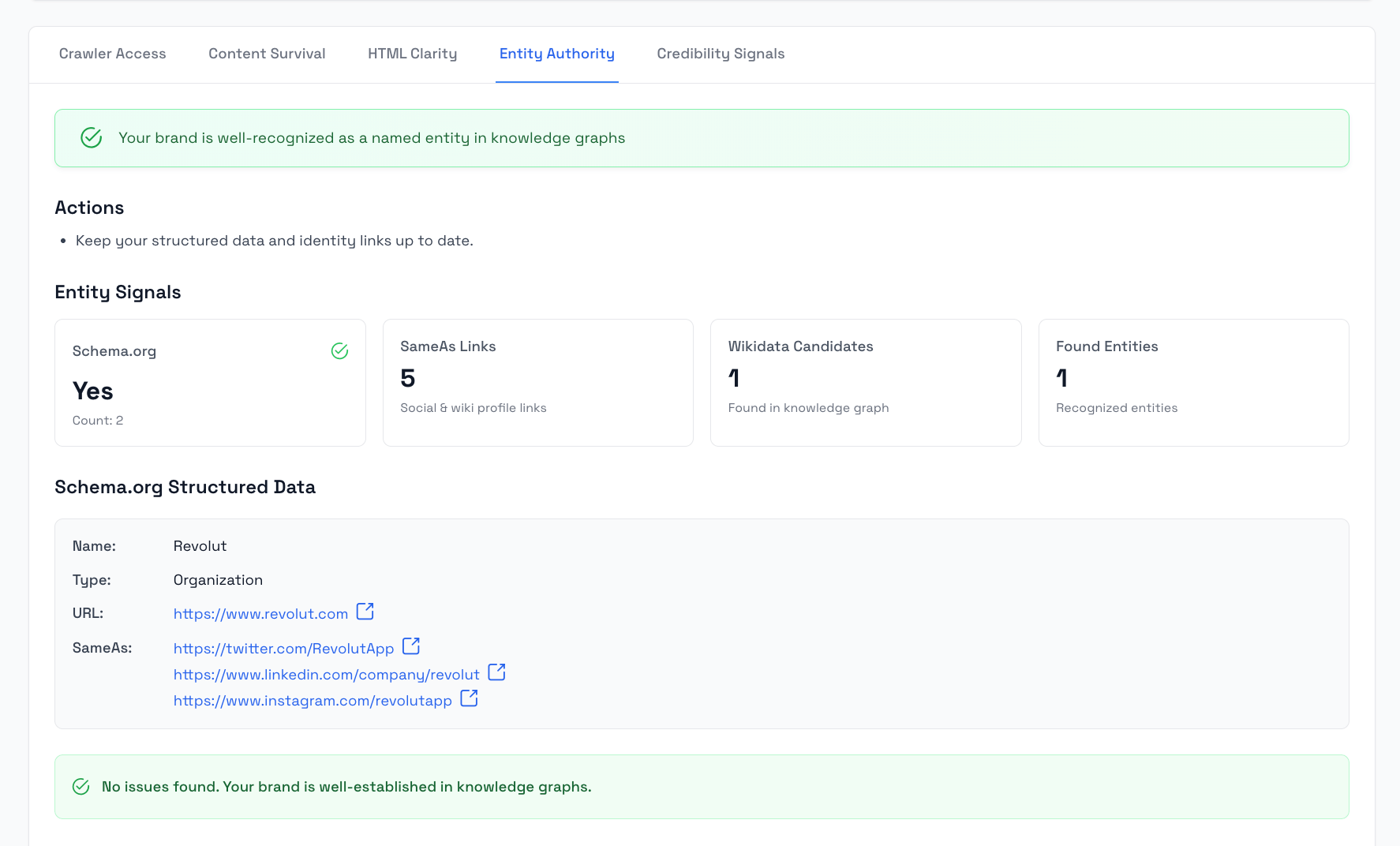Screen dimensions: 1400x846
Task: Open the https://www.revolut.com link
Action: (260, 613)
